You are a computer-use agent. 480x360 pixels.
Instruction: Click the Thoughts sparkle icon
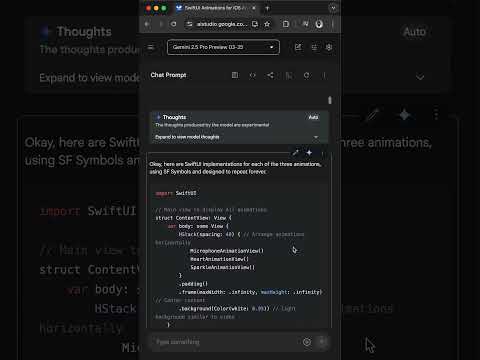tap(158, 117)
